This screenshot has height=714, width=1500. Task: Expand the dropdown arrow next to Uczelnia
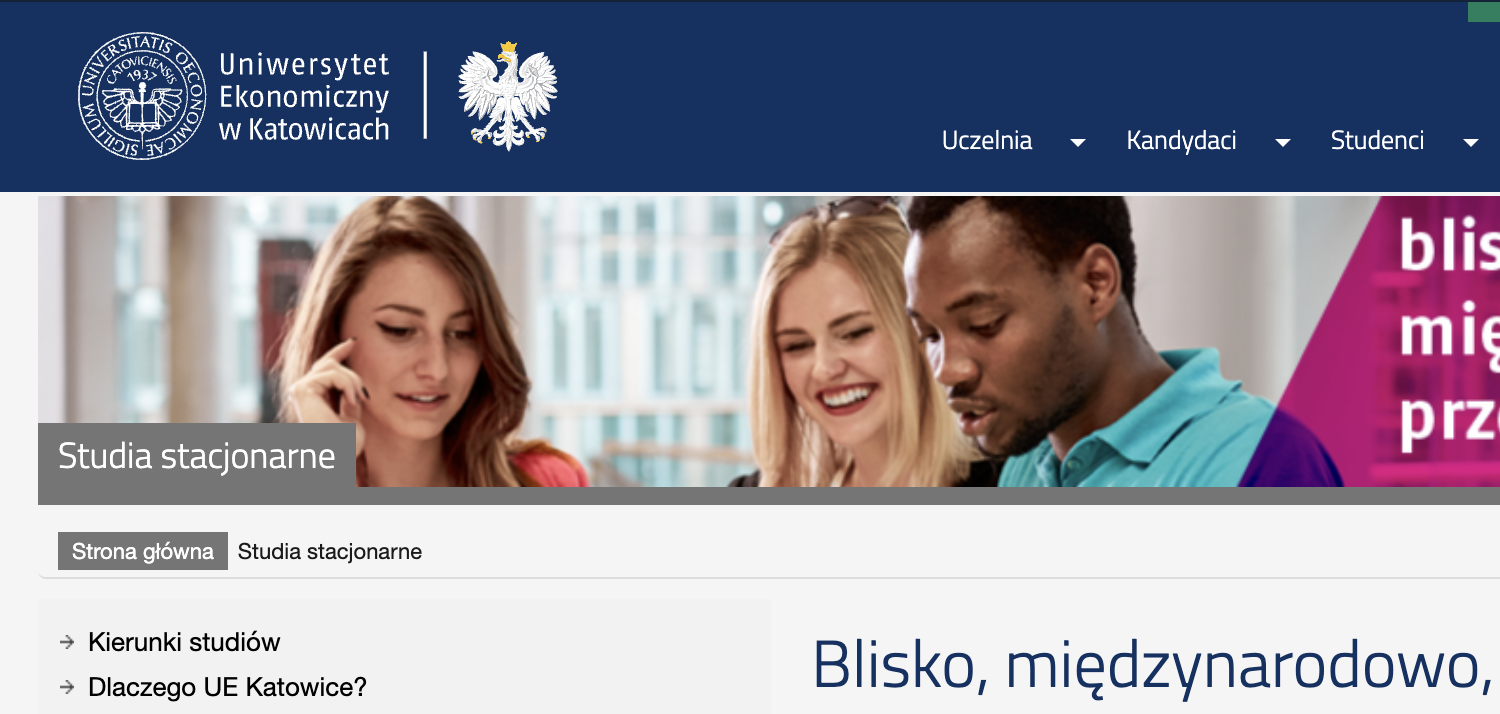click(x=1078, y=143)
